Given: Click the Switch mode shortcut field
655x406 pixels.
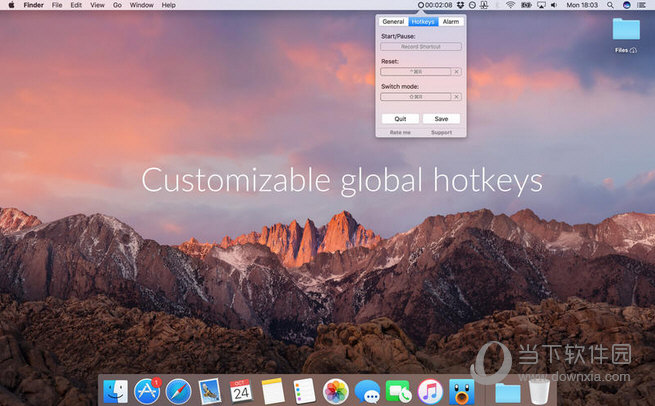Looking at the screenshot, I should coord(416,96).
